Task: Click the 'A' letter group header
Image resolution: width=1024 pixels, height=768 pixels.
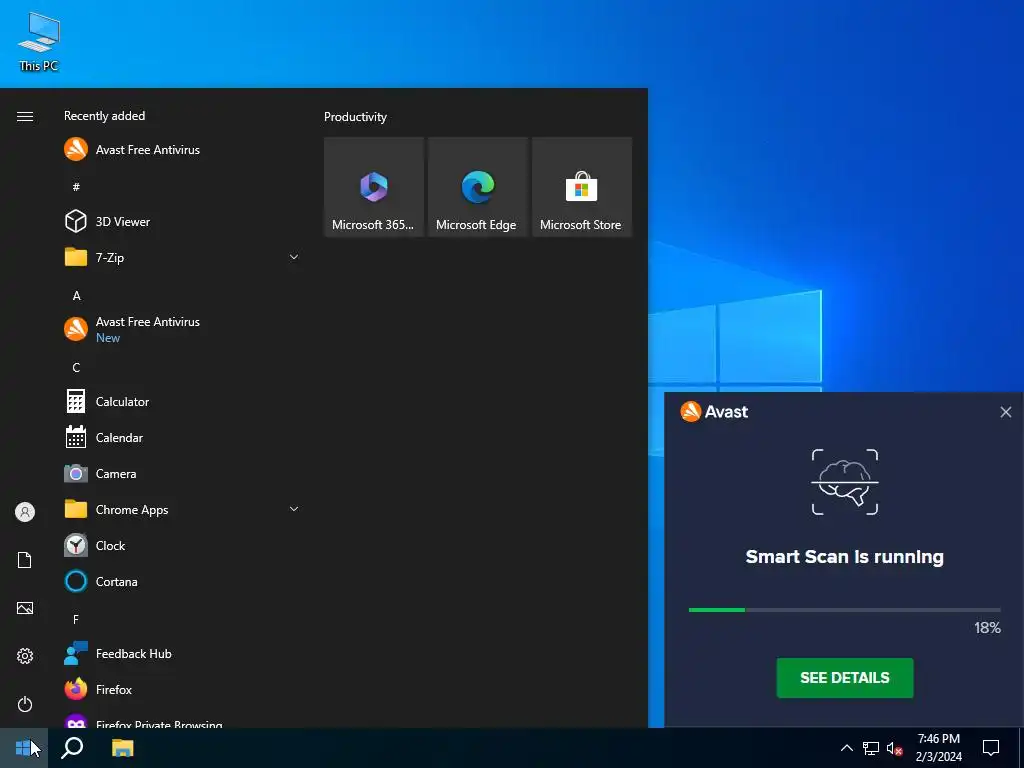Action: click(x=76, y=296)
